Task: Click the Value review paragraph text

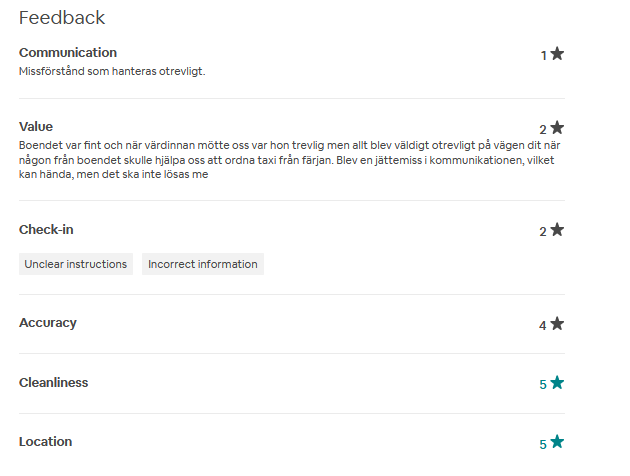Action: pyautogui.click(x=290, y=159)
